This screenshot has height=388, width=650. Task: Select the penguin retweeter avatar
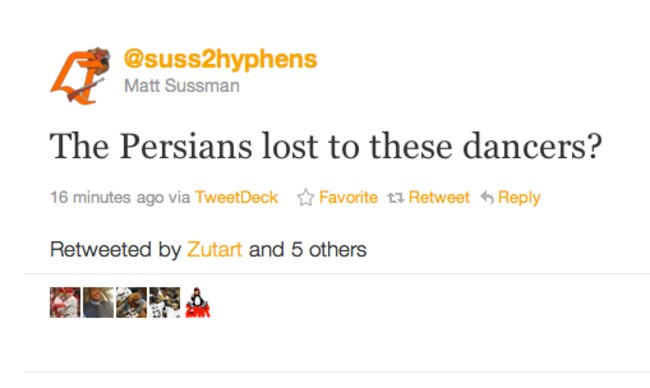click(198, 302)
